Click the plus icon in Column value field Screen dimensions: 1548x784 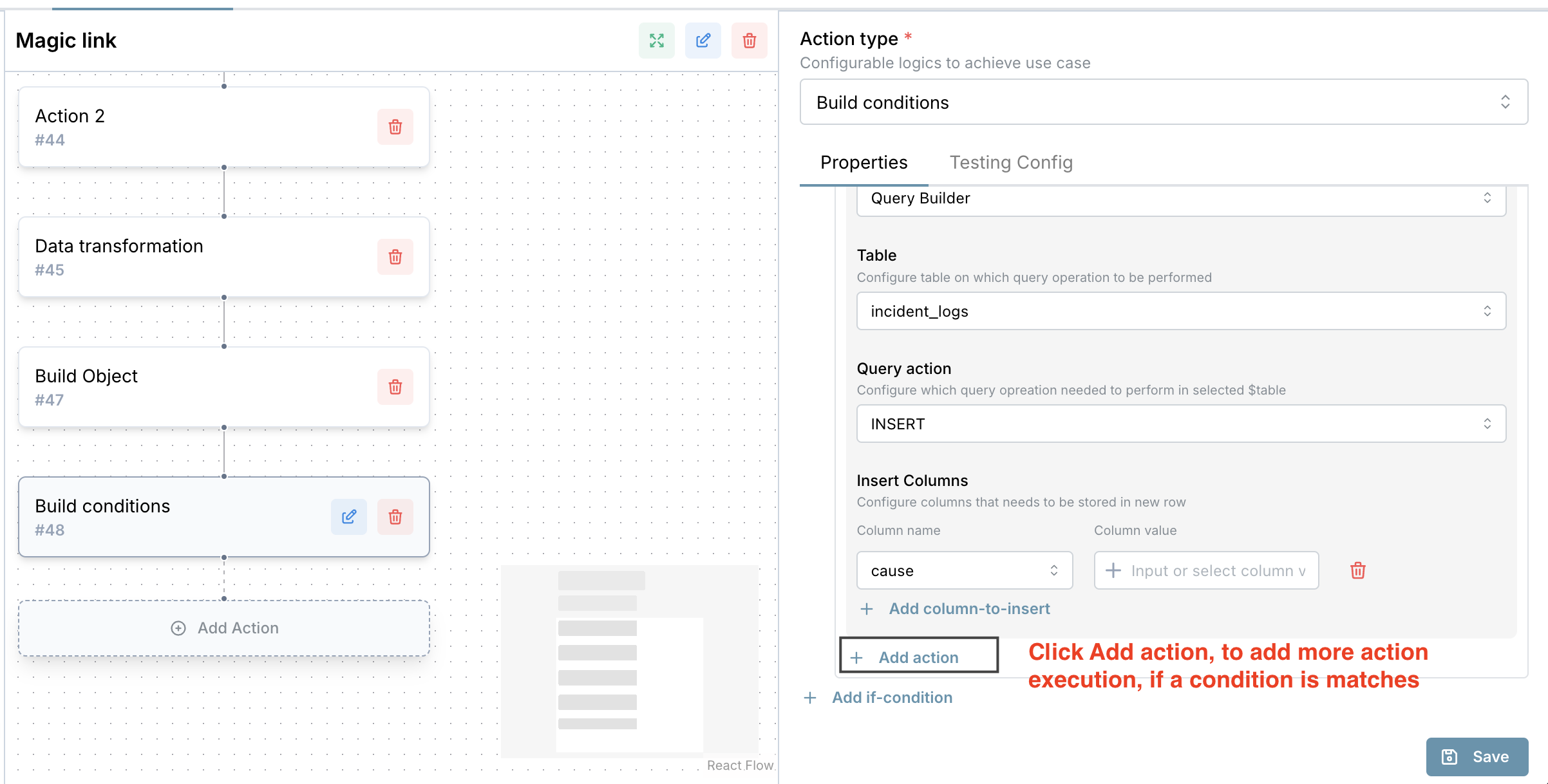coord(1113,570)
